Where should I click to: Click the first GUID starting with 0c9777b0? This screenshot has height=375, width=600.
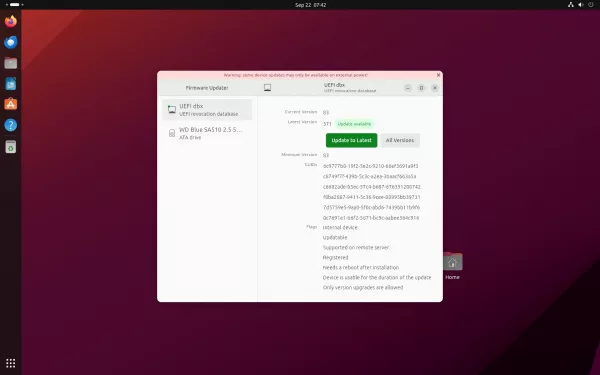(370, 166)
